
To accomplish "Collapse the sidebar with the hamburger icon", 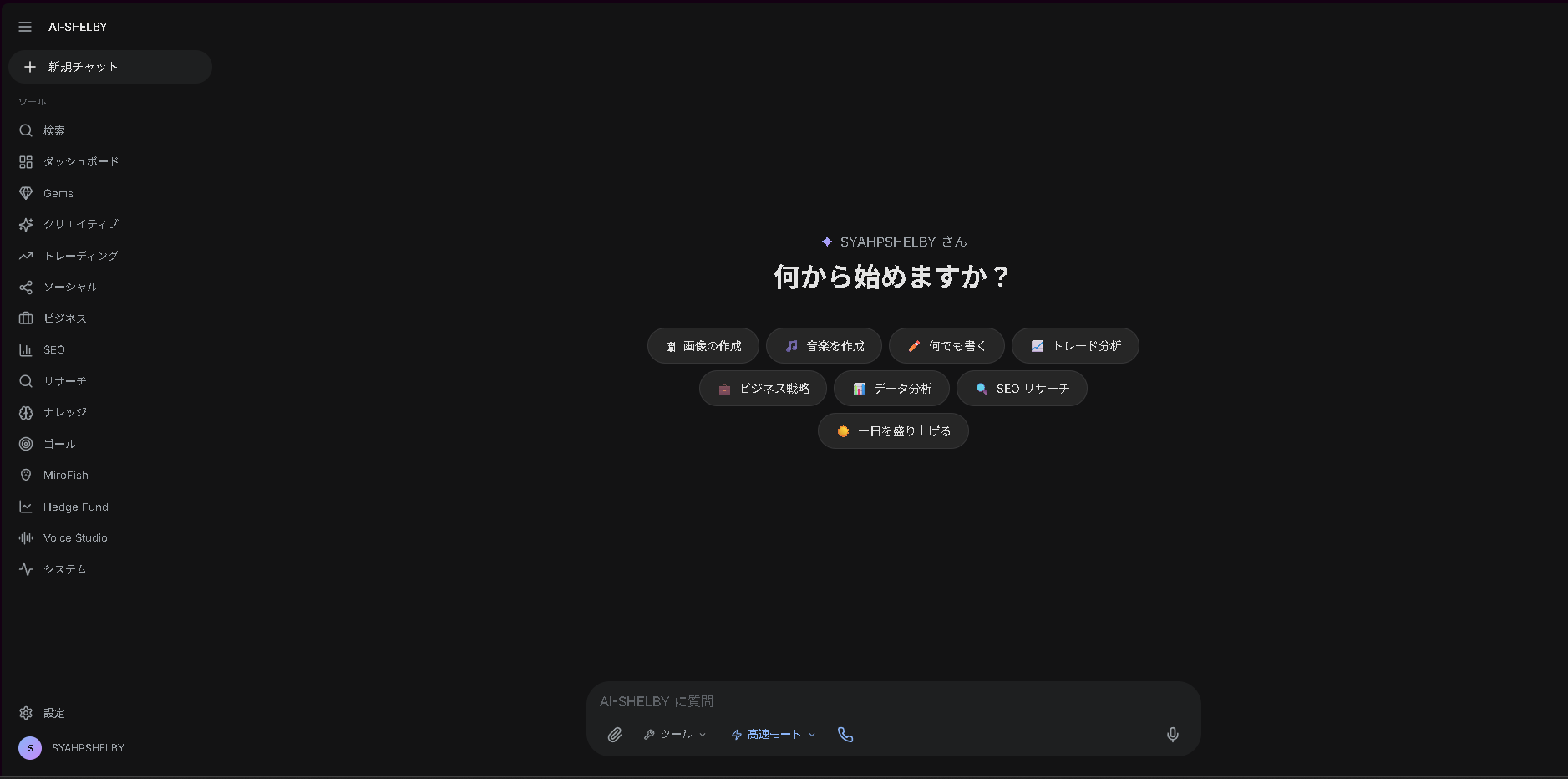I will click(x=25, y=27).
